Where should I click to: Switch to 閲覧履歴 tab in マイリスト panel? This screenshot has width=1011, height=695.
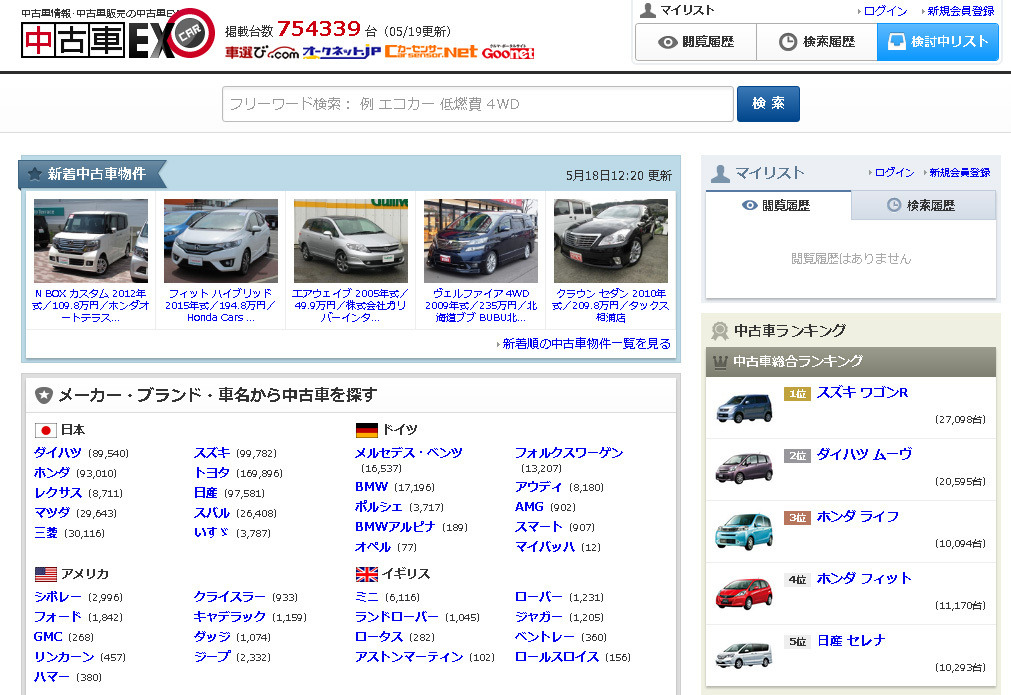pyautogui.click(x=778, y=206)
